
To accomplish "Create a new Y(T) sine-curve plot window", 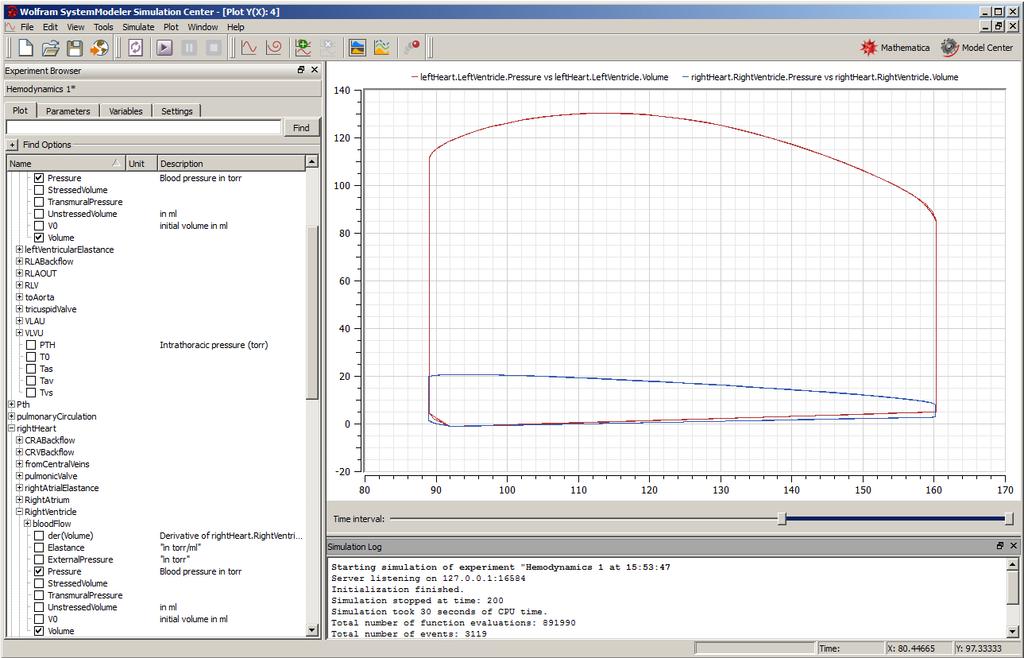I will click(249, 48).
